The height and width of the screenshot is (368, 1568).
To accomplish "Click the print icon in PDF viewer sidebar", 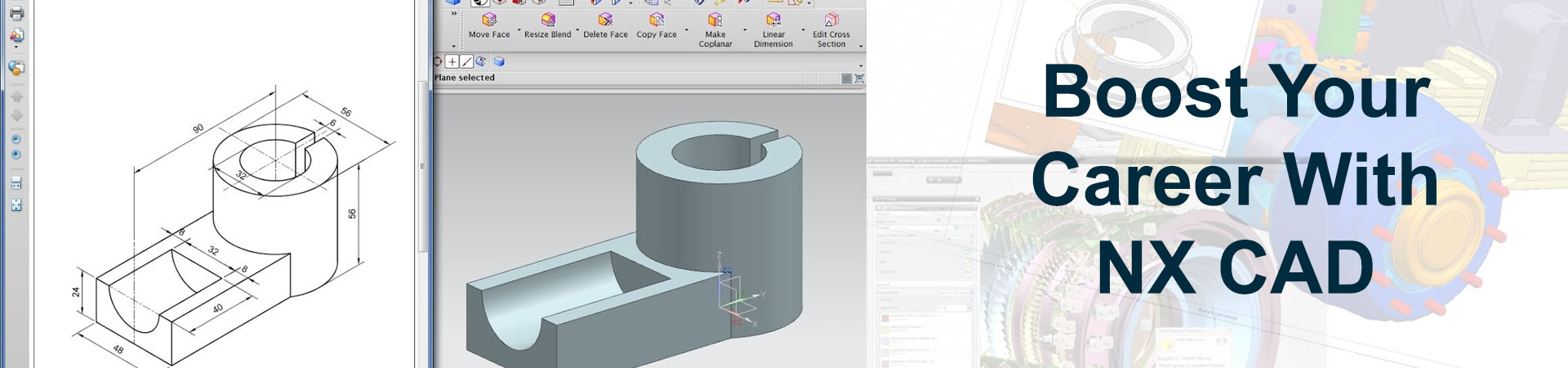I will 16,12.
